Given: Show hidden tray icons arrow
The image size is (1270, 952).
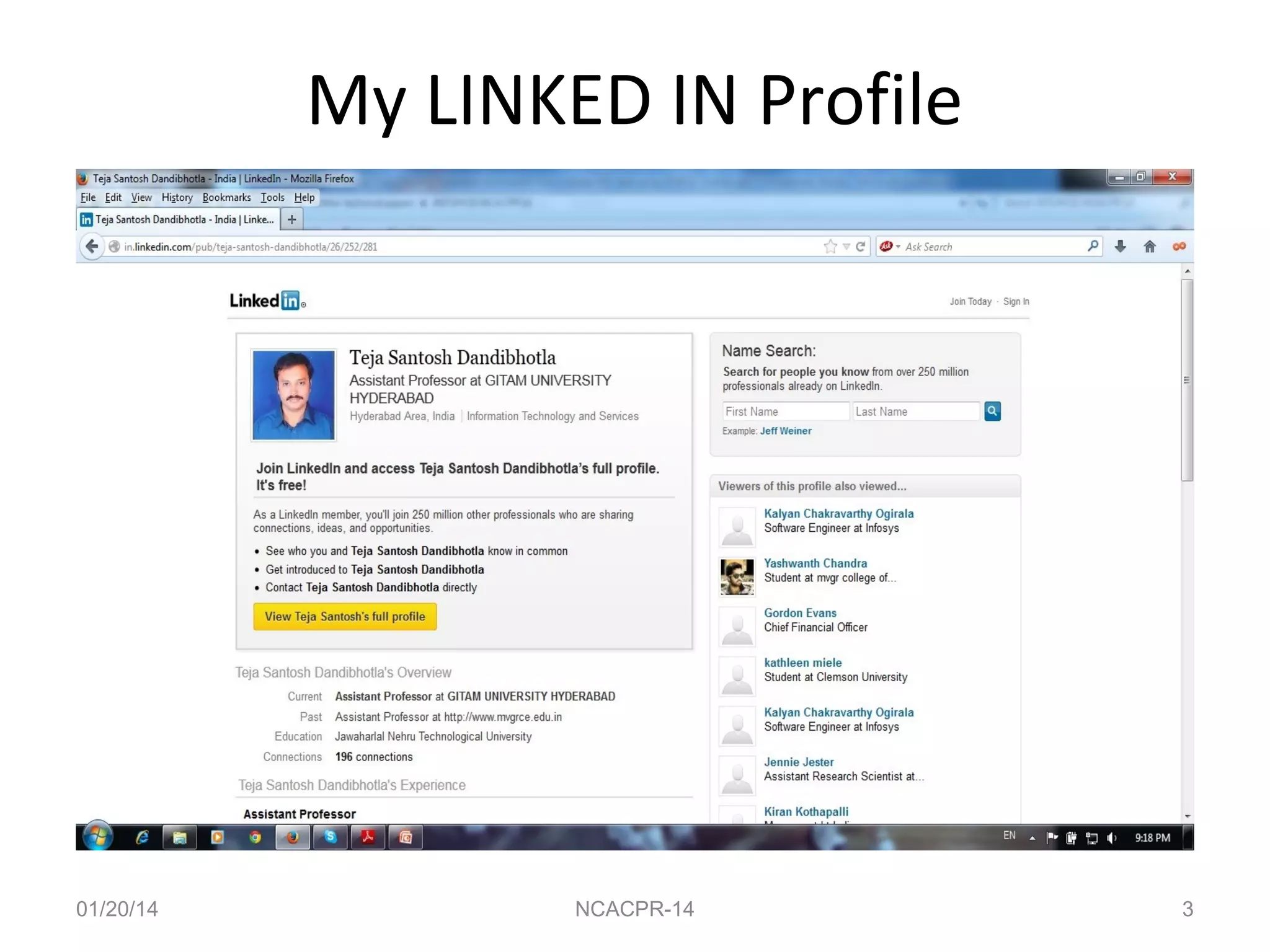Looking at the screenshot, I should 1032,838.
